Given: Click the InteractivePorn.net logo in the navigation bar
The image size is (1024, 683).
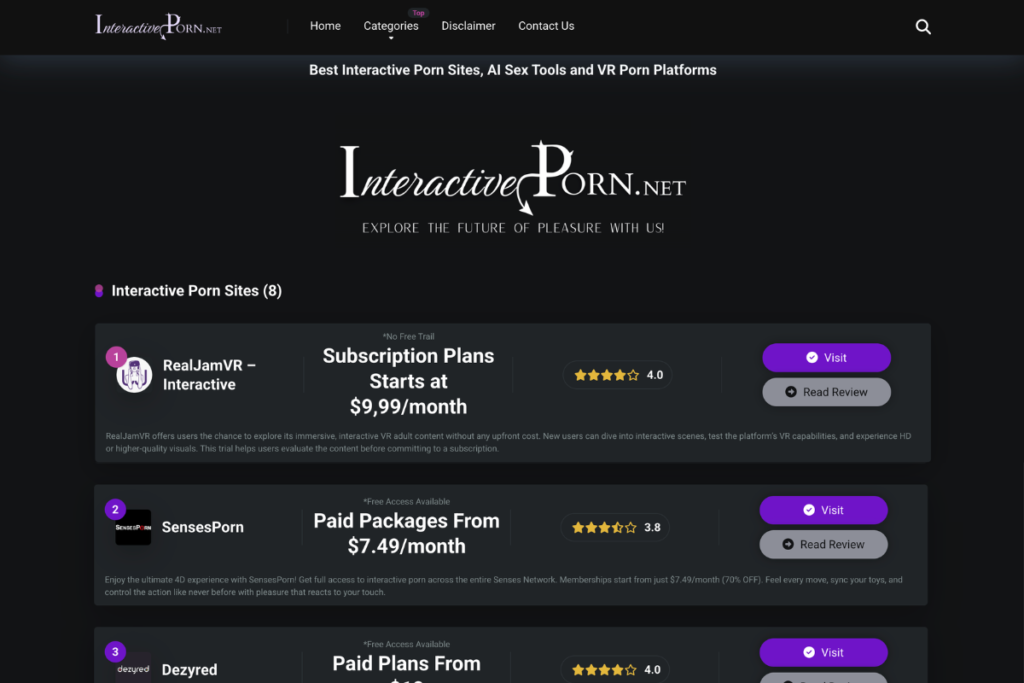Looking at the screenshot, I should 158,27.
